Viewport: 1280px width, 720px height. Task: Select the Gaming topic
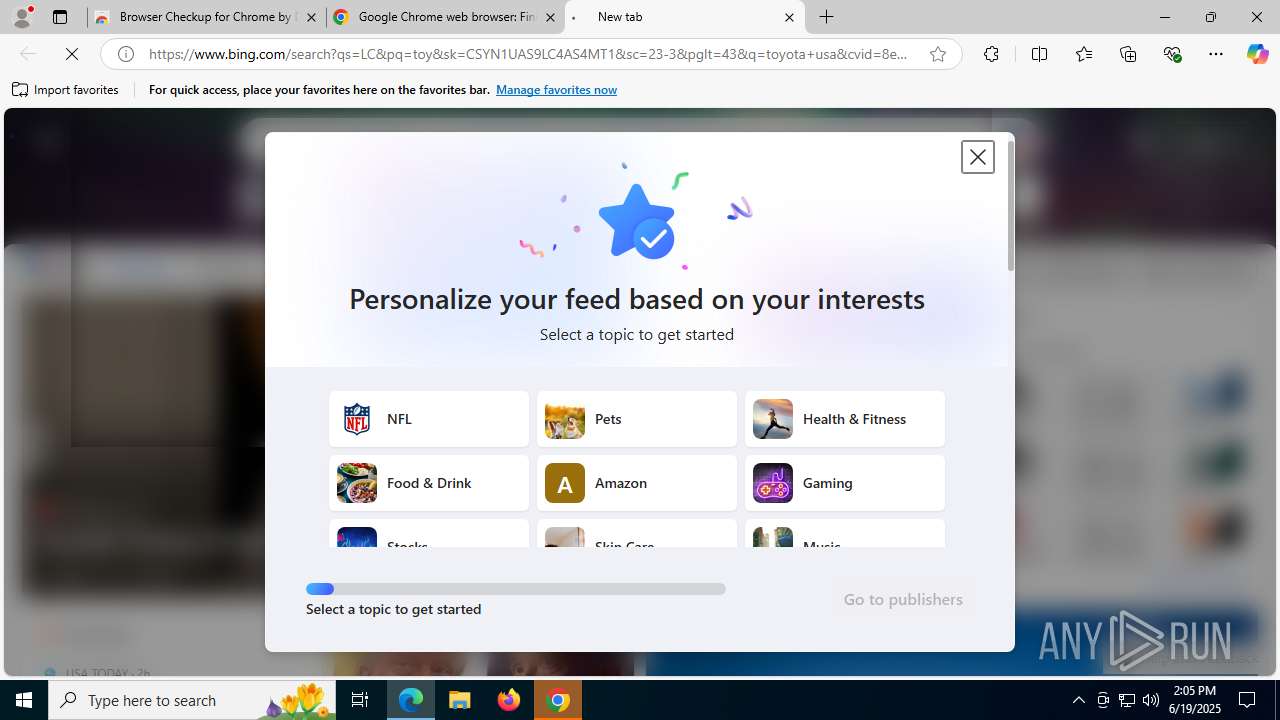[845, 483]
